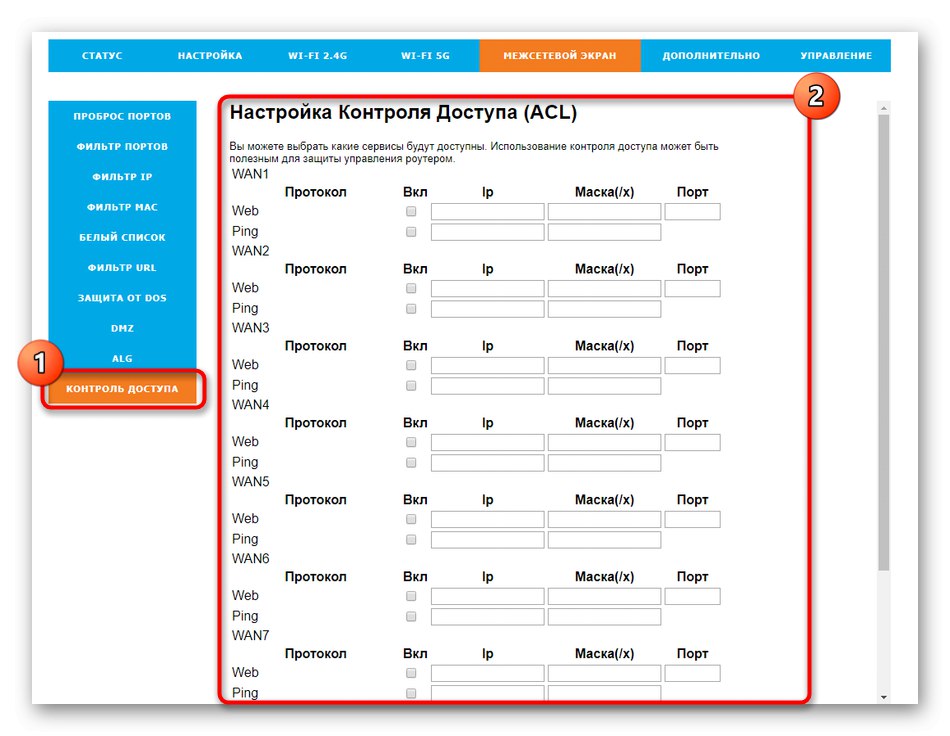Viewport: 950px width, 736px height.
Task: Switch to the WI-FI 5G tab
Action: point(428,56)
